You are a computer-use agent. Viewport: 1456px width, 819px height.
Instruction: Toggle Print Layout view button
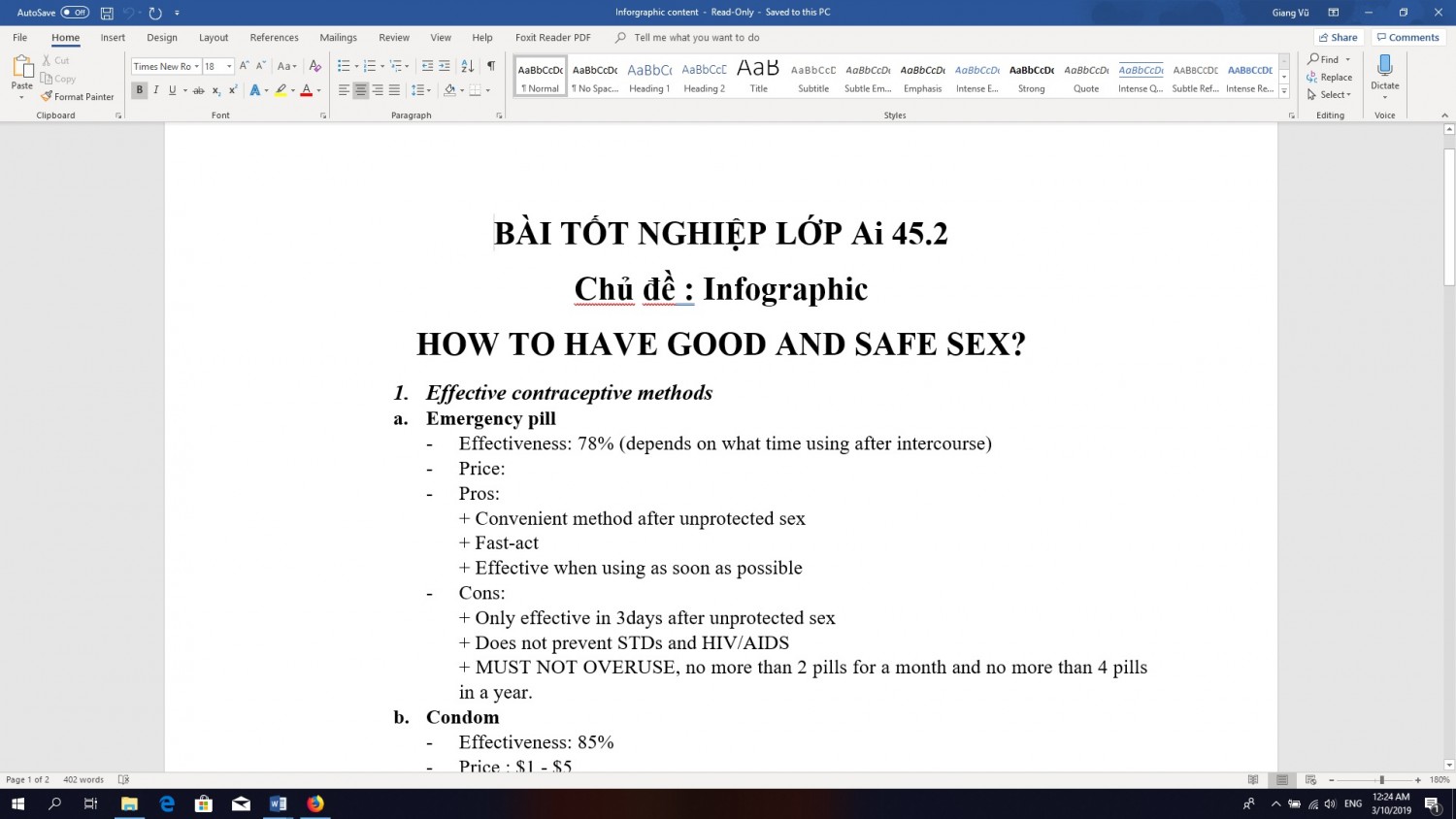pyautogui.click(x=1282, y=779)
